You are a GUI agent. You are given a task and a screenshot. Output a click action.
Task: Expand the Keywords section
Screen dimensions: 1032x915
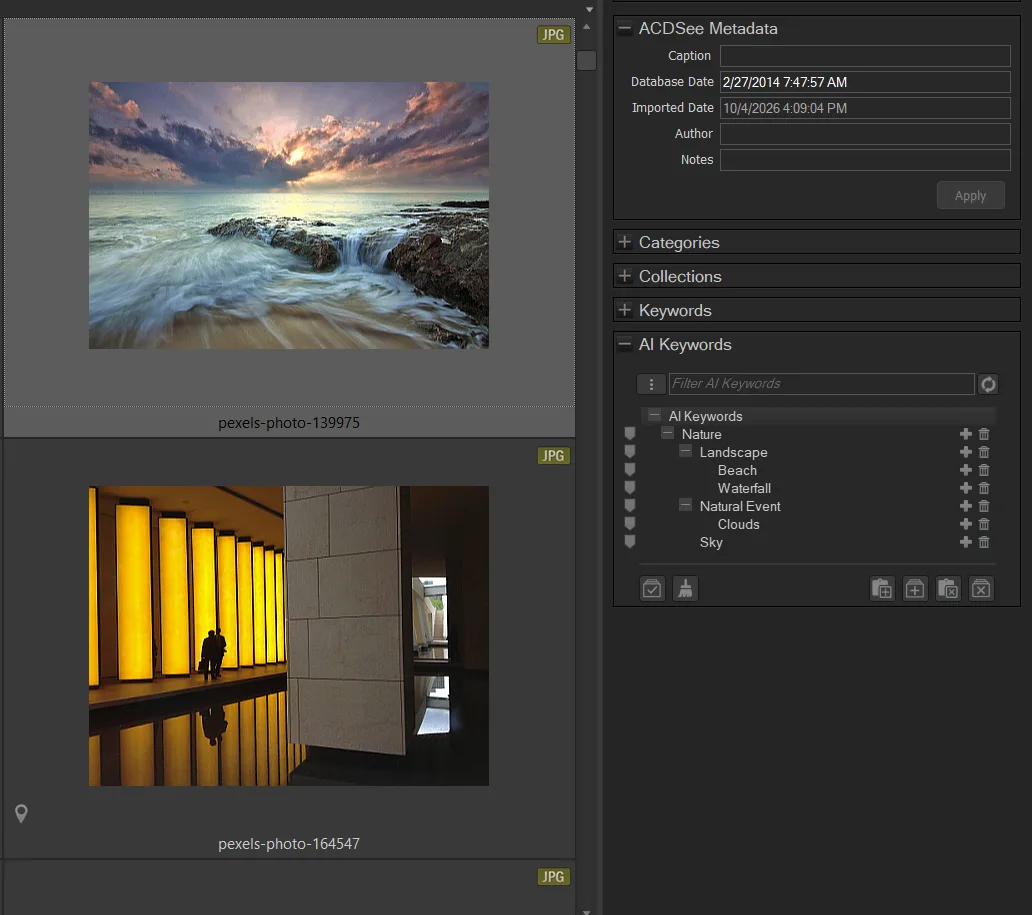coord(625,310)
